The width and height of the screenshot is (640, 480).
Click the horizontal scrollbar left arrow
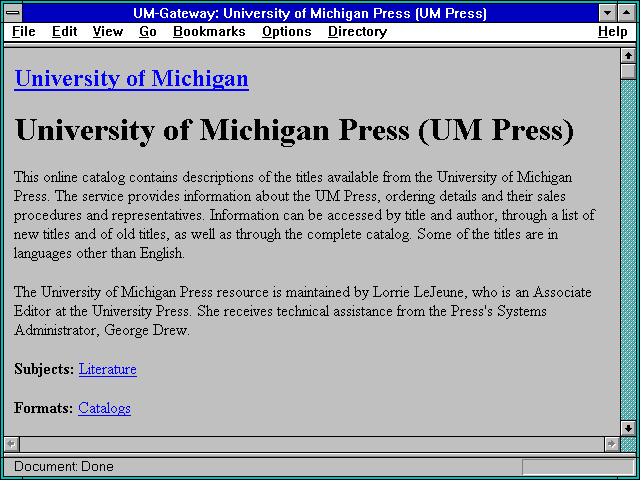point(11,444)
